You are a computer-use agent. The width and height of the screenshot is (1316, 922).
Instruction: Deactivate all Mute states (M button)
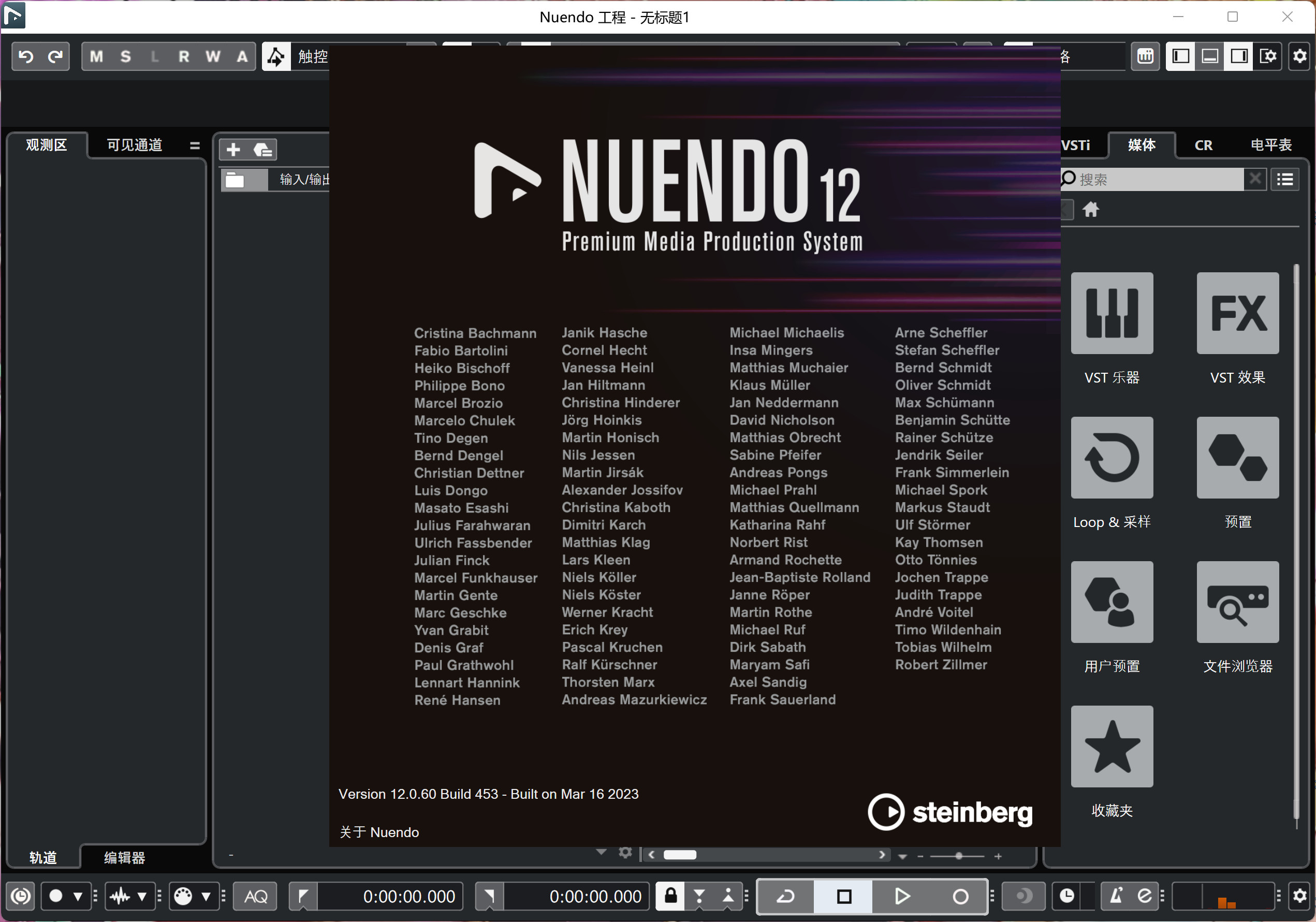(96, 56)
